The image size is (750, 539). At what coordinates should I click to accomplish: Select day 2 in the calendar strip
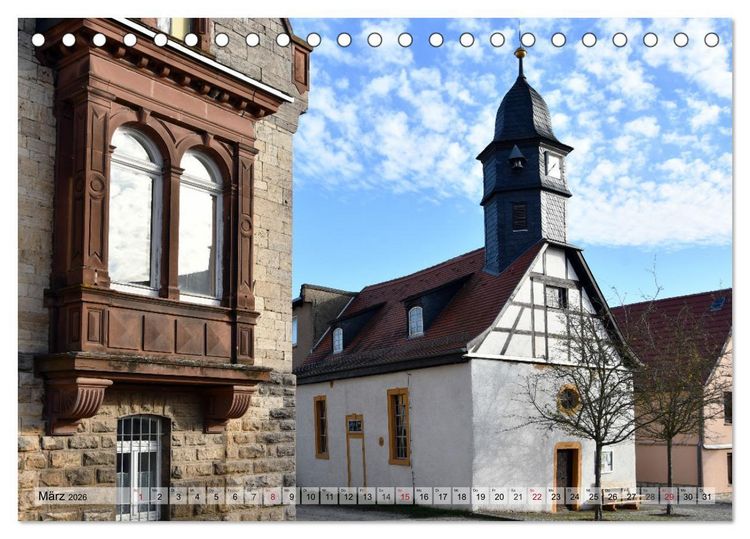tap(159, 496)
